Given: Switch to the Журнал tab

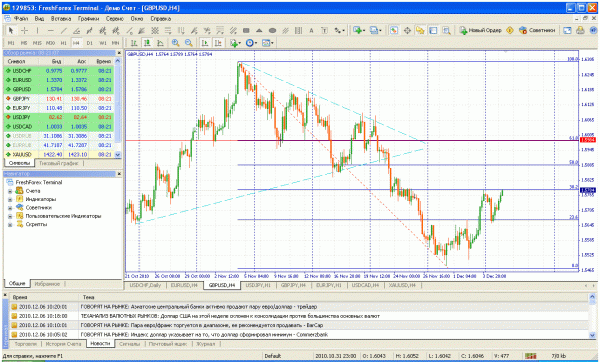Looking at the screenshot, I should (205, 344).
